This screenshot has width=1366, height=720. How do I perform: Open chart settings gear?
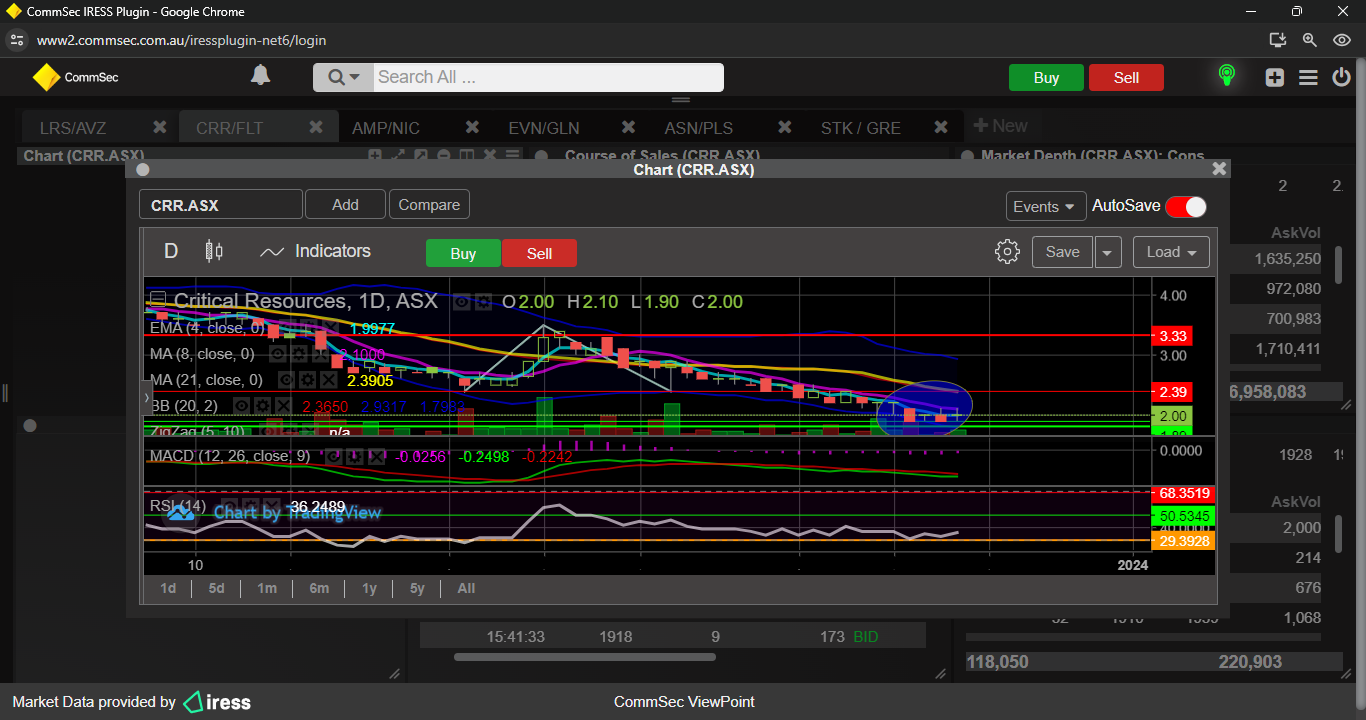point(1007,252)
